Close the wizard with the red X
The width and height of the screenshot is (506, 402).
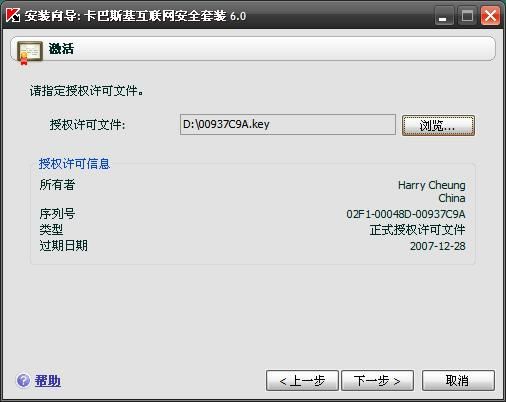click(490, 16)
